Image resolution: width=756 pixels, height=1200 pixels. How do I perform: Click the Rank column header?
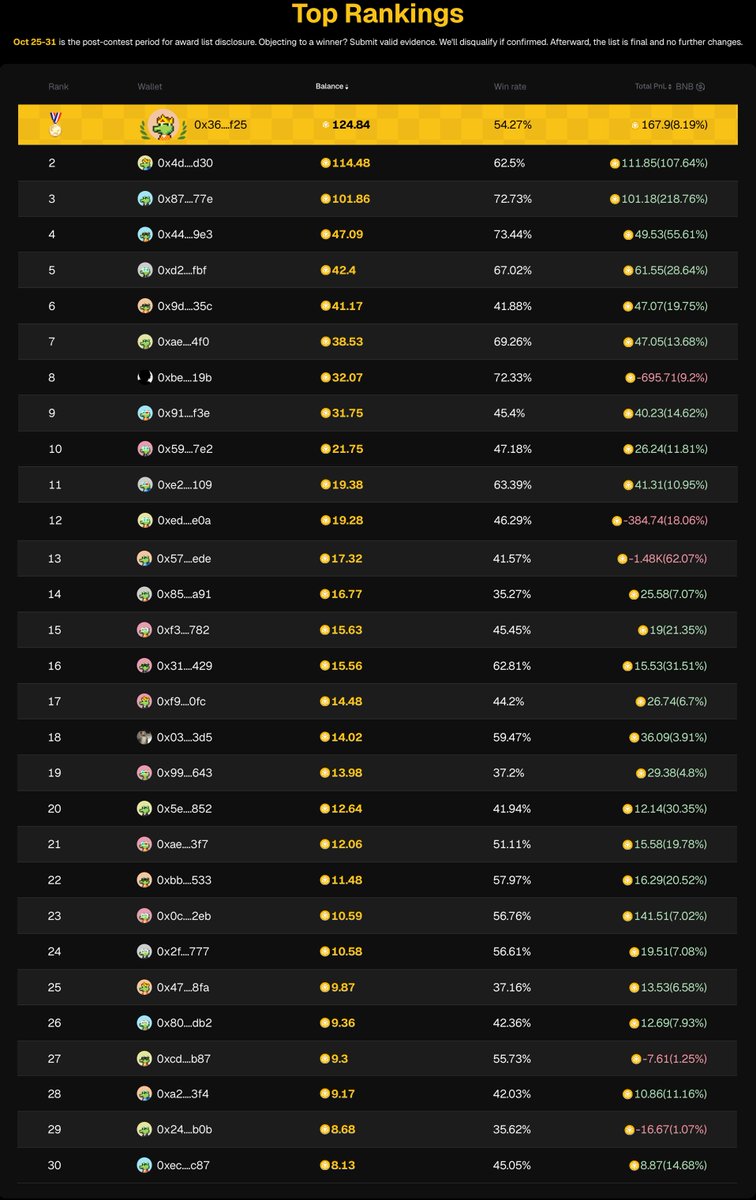point(57,86)
